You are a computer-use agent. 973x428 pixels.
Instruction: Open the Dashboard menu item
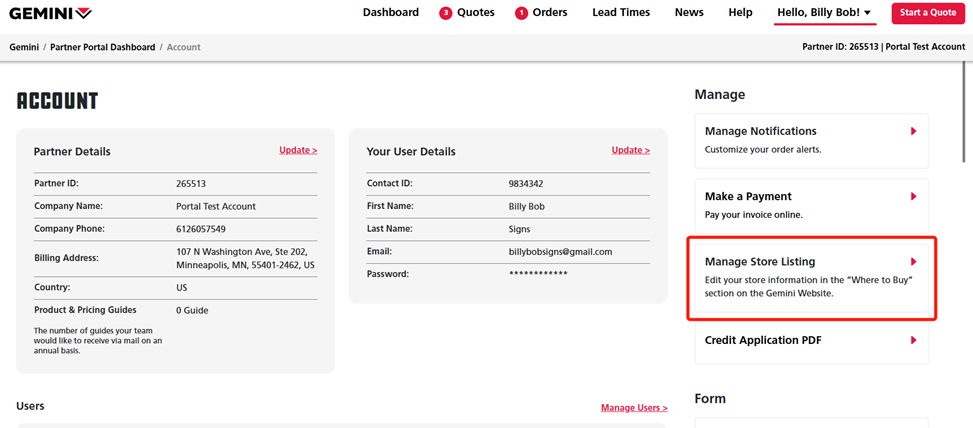391,13
